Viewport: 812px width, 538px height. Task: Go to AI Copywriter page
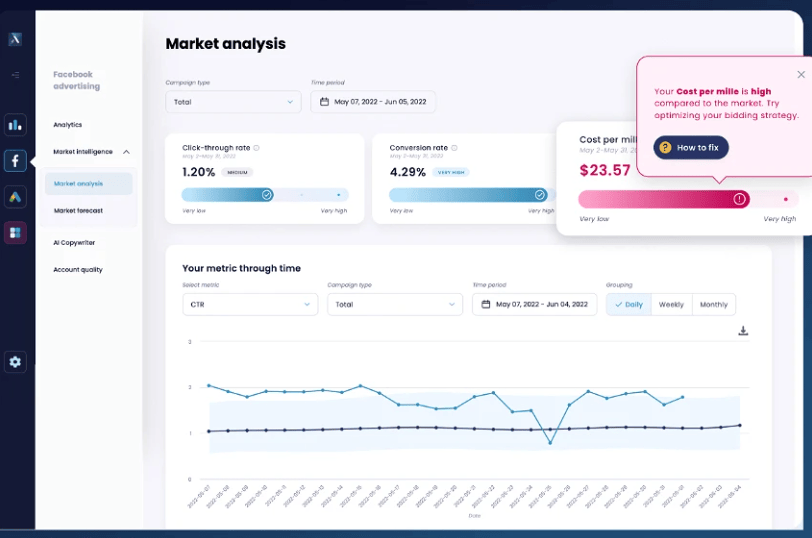pos(74,243)
